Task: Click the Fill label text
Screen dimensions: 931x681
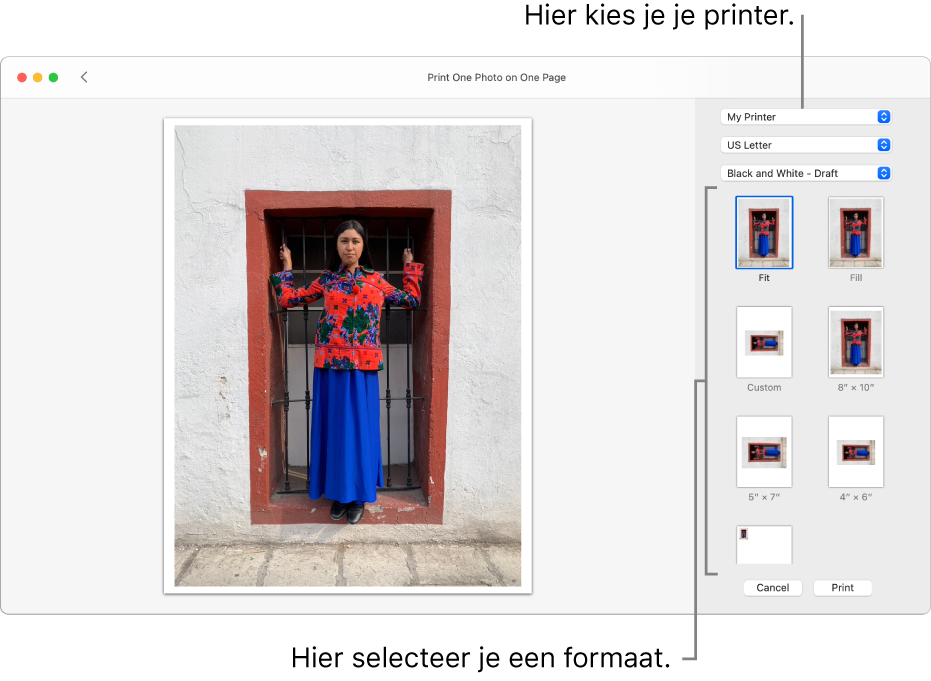Action: (856, 278)
